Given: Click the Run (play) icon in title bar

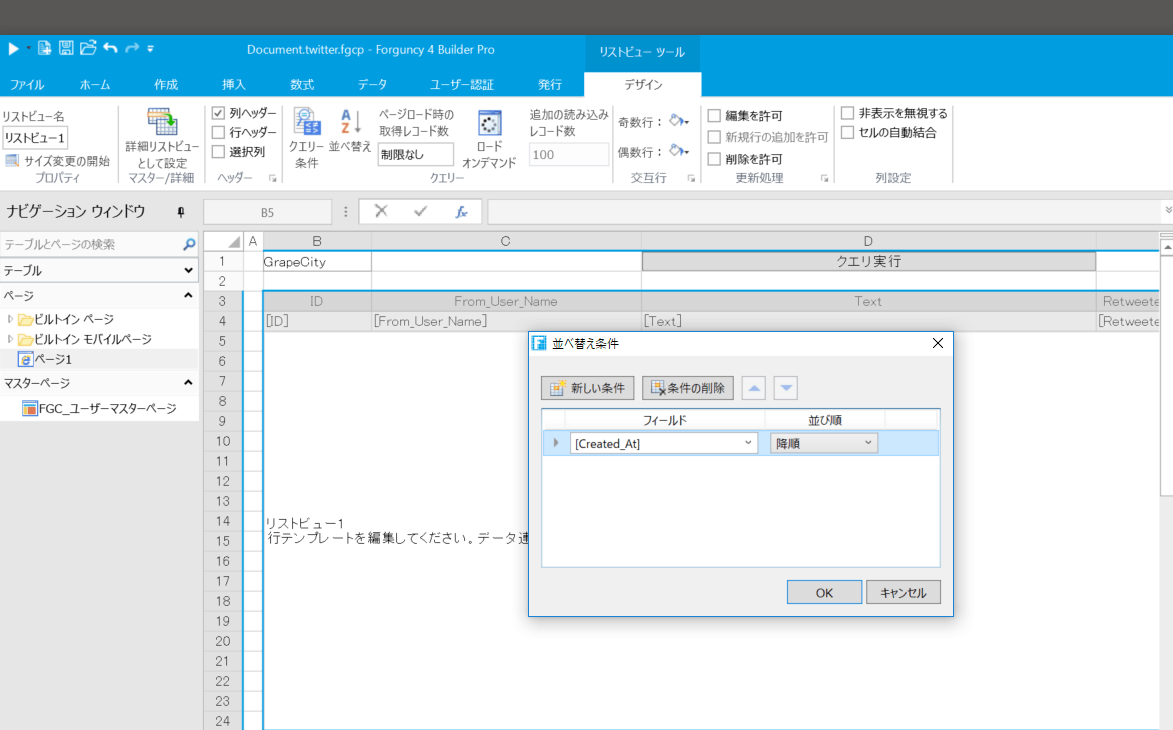Looking at the screenshot, I should click(x=13, y=48).
